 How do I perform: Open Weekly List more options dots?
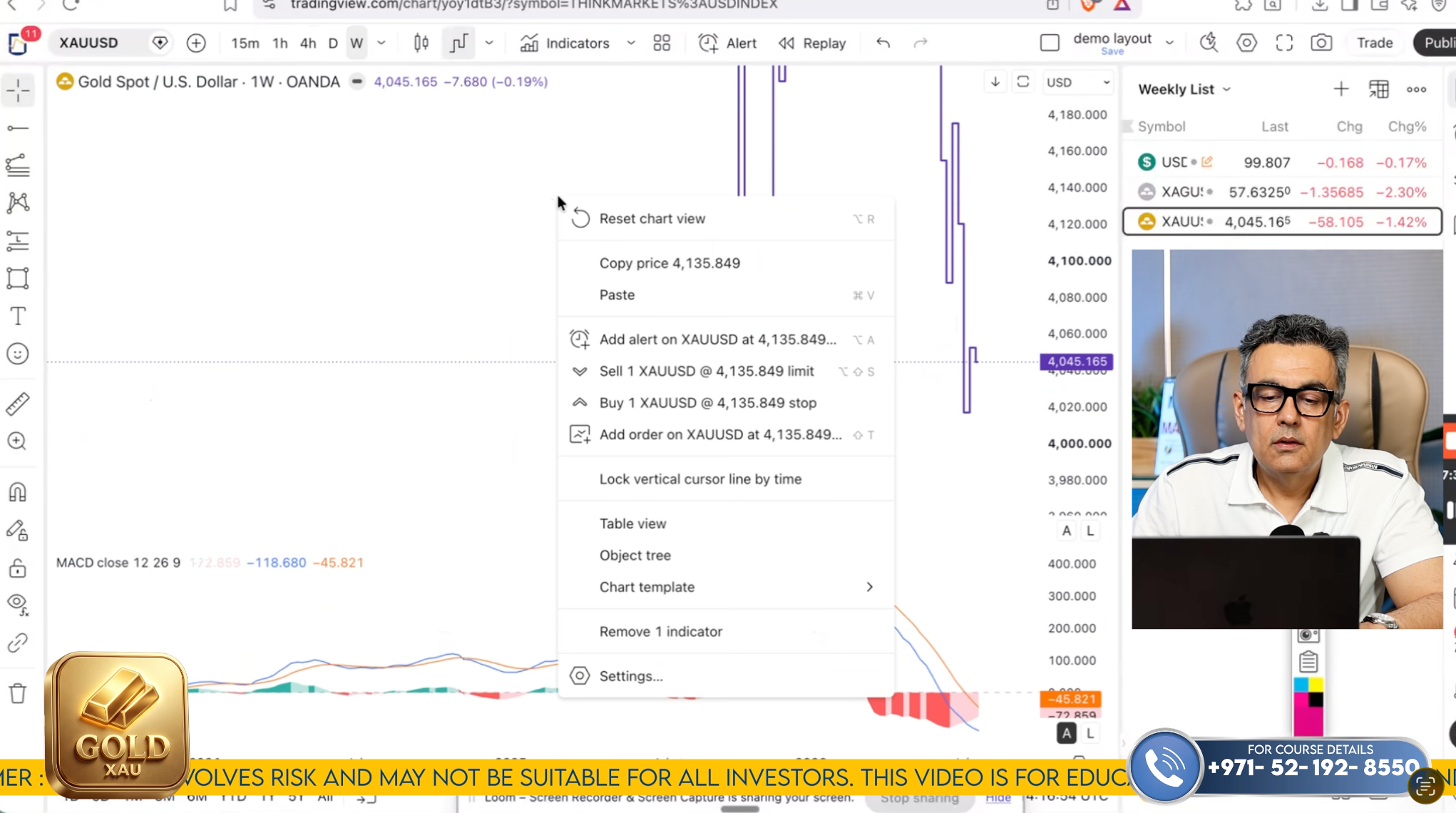point(1416,89)
